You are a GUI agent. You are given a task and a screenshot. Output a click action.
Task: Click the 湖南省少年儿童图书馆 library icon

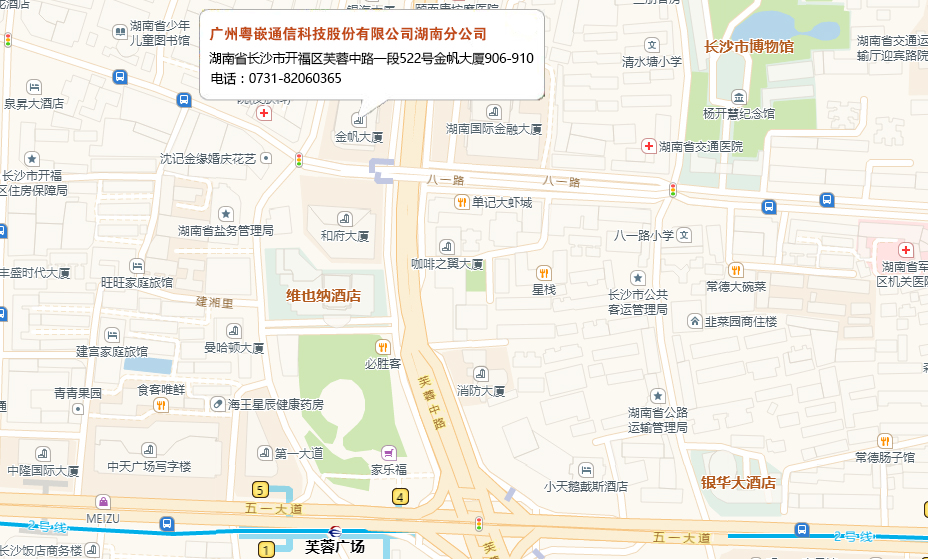120,31
